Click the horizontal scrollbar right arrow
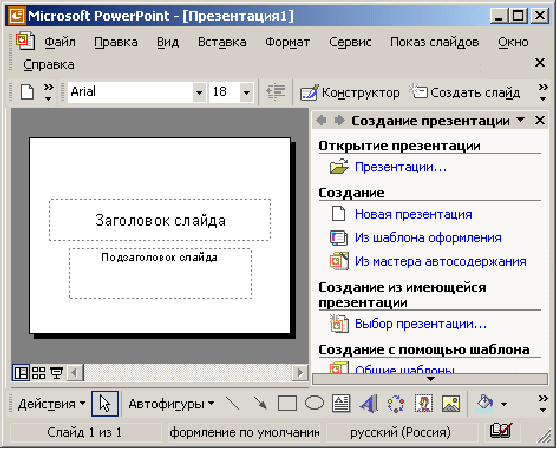This screenshot has width=557, height=449. click(300, 373)
